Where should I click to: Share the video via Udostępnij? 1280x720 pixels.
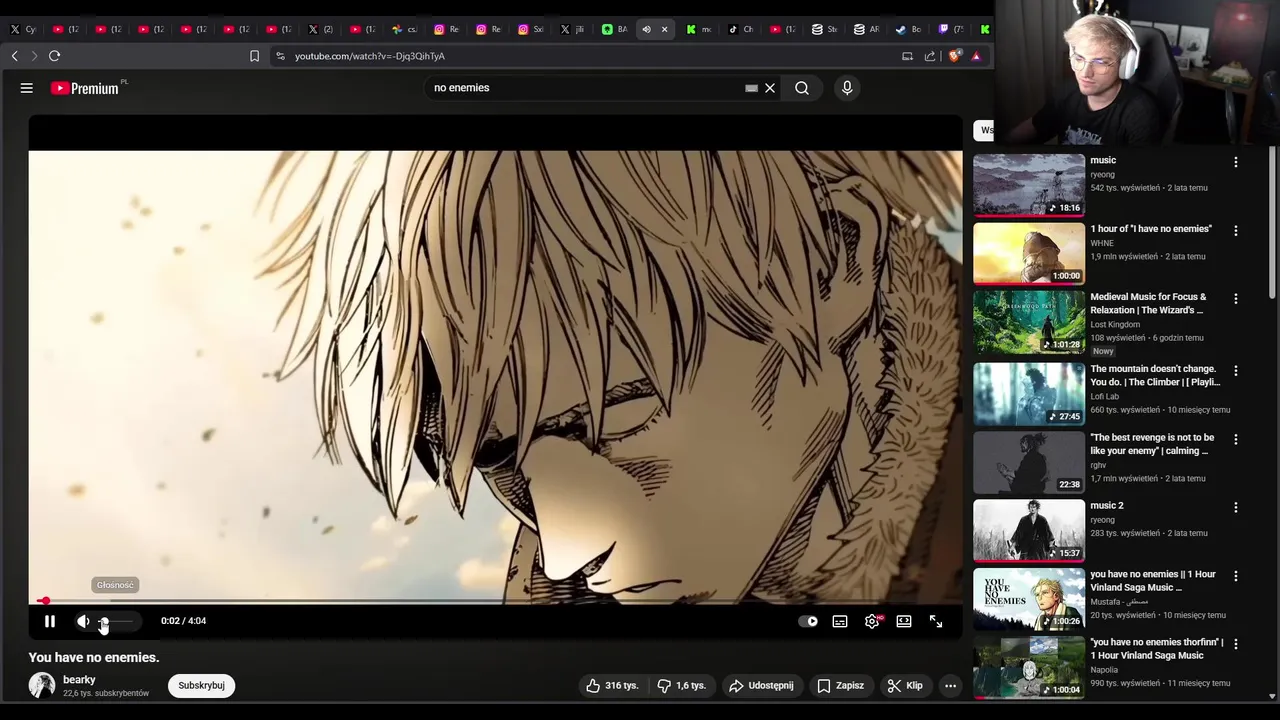[x=761, y=685]
